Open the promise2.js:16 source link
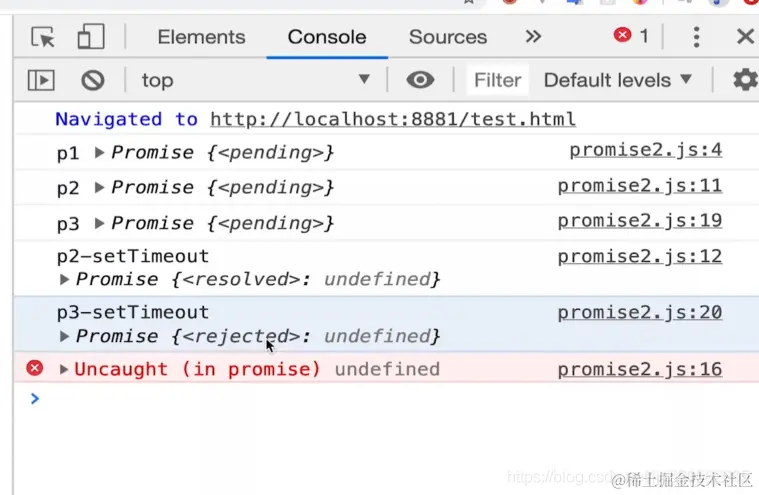 click(x=639, y=369)
